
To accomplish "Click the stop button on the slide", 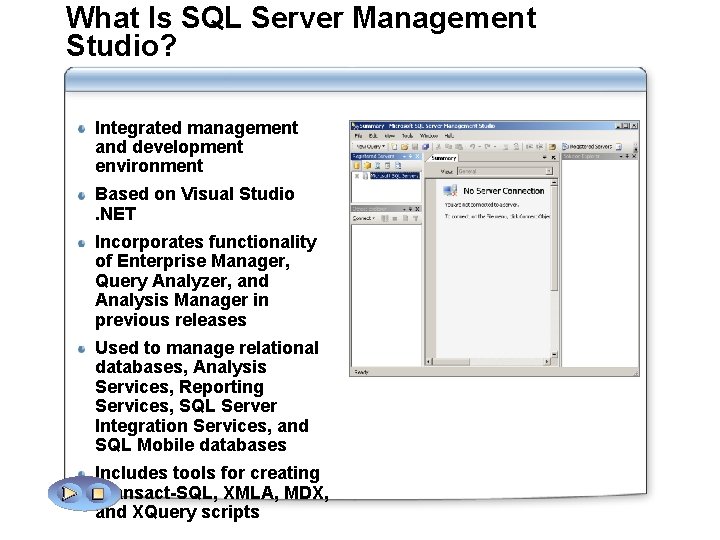I will (98, 494).
